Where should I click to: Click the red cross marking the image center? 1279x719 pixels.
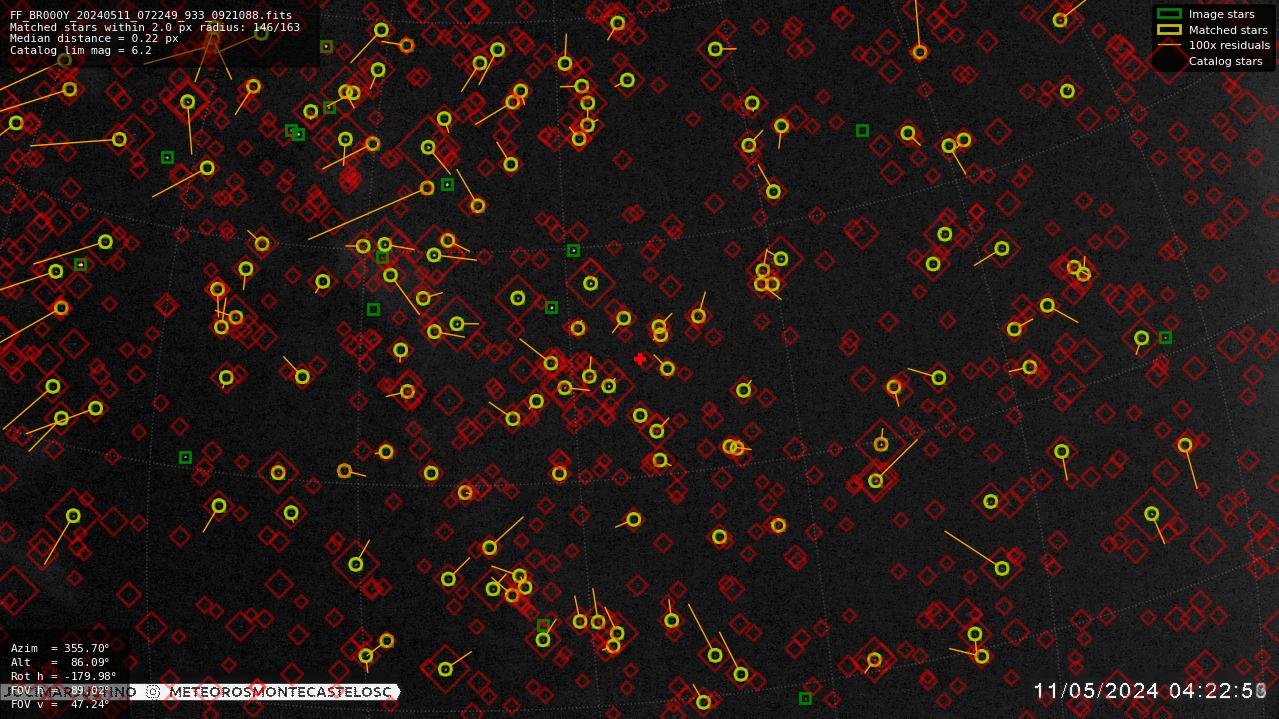click(x=640, y=359)
